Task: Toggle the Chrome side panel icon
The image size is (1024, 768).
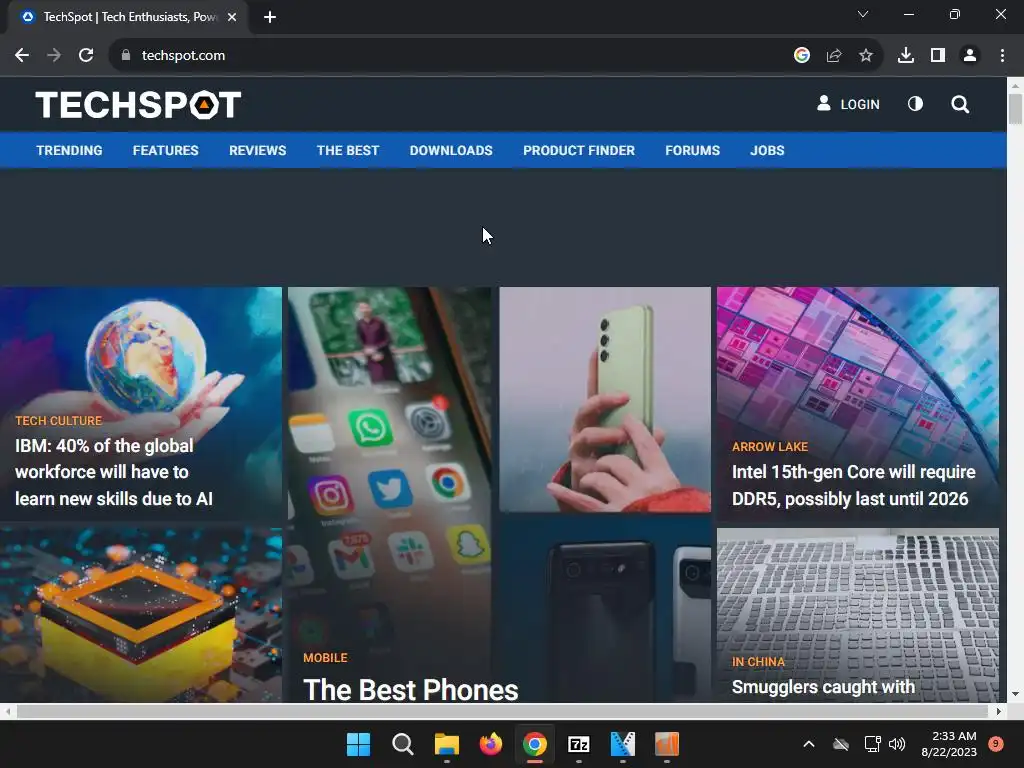Action: [x=938, y=56]
